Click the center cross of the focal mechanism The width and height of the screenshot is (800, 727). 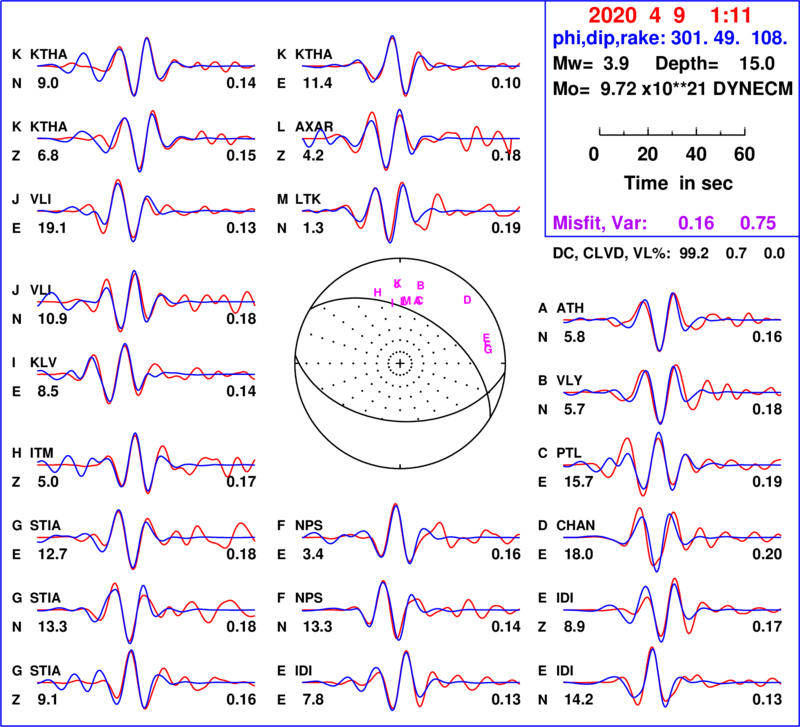click(400, 363)
